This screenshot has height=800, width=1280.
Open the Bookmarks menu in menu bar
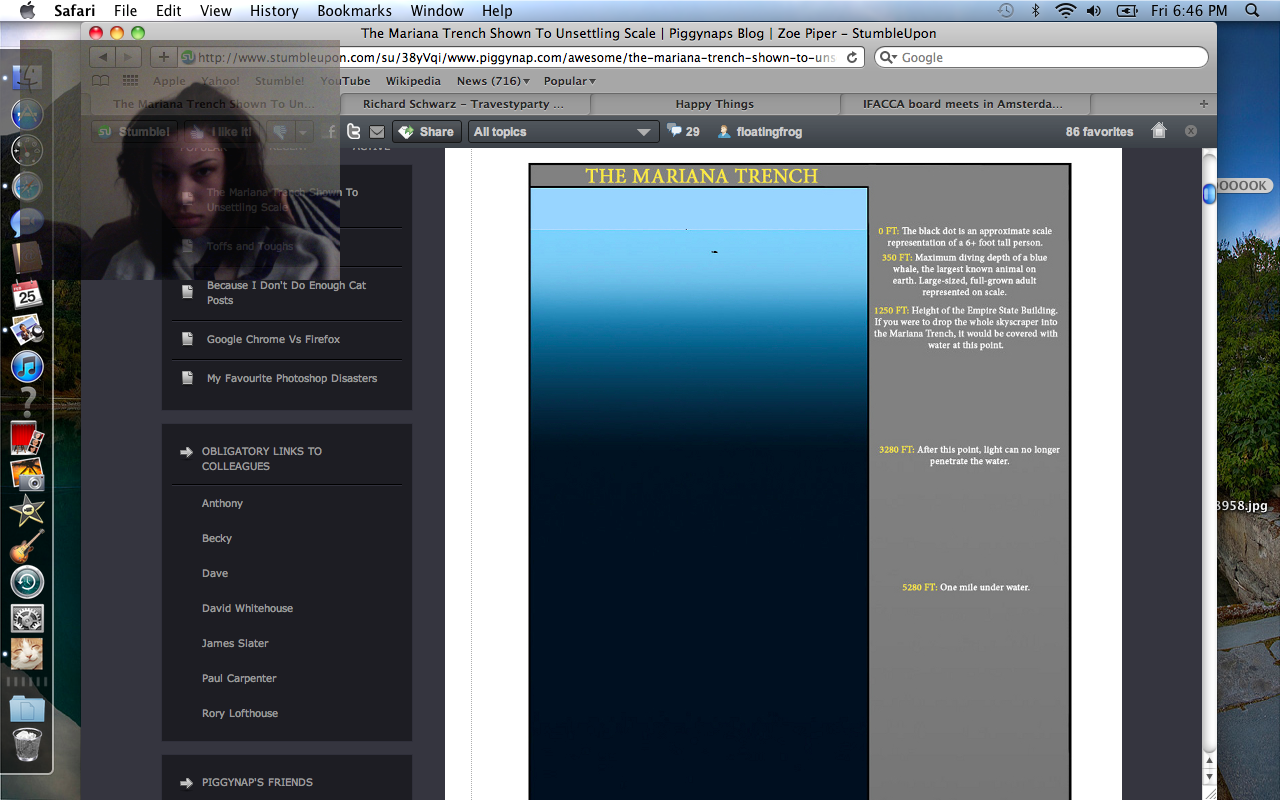pyautogui.click(x=349, y=11)
